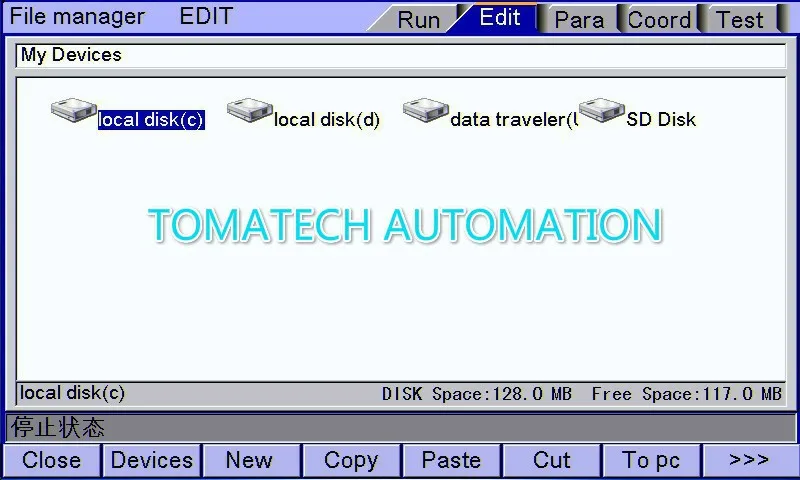Select the SD Disk drive icon

coord(602,110)
